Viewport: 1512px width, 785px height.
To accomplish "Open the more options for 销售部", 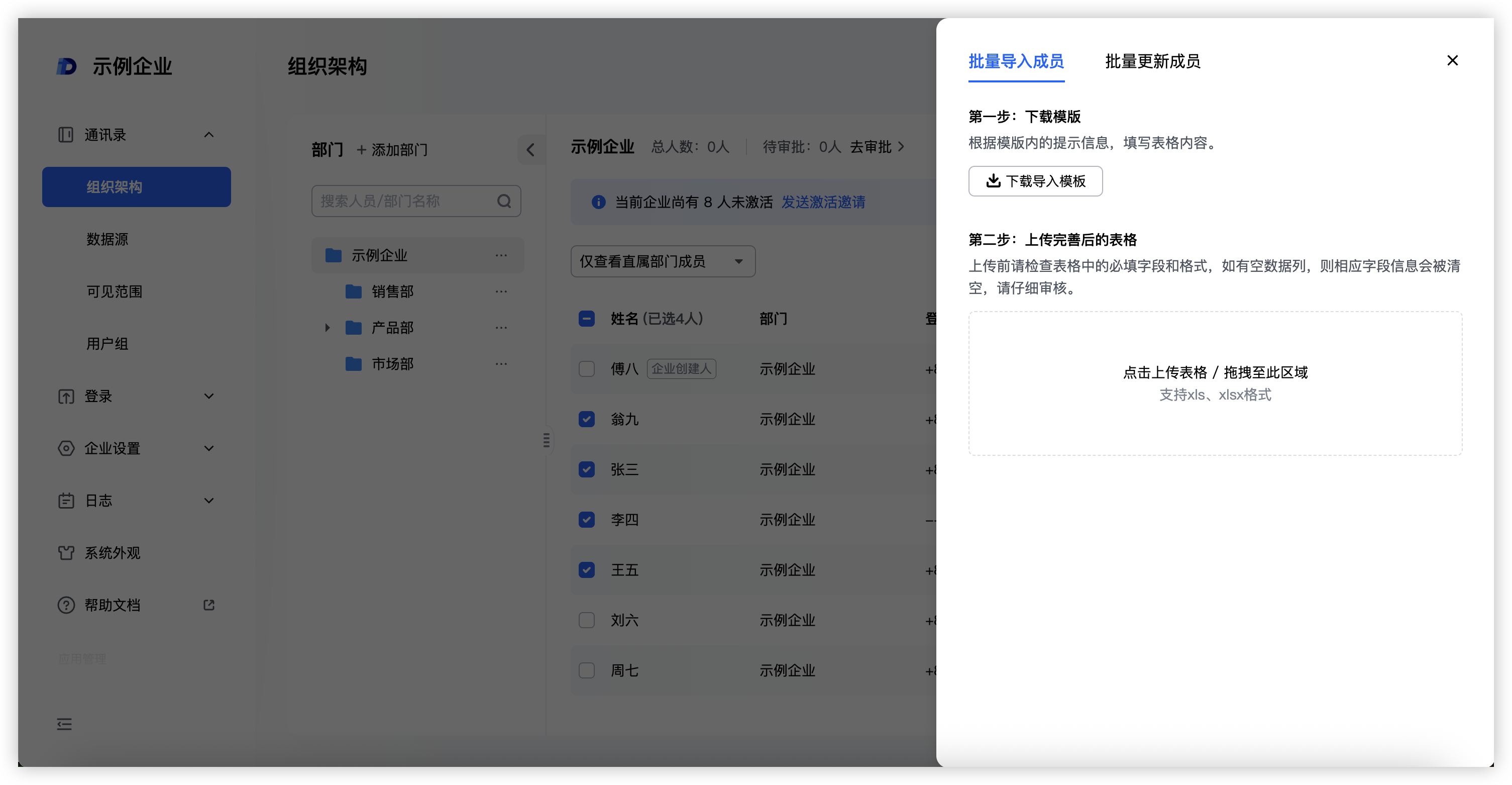I will [501, 292].
